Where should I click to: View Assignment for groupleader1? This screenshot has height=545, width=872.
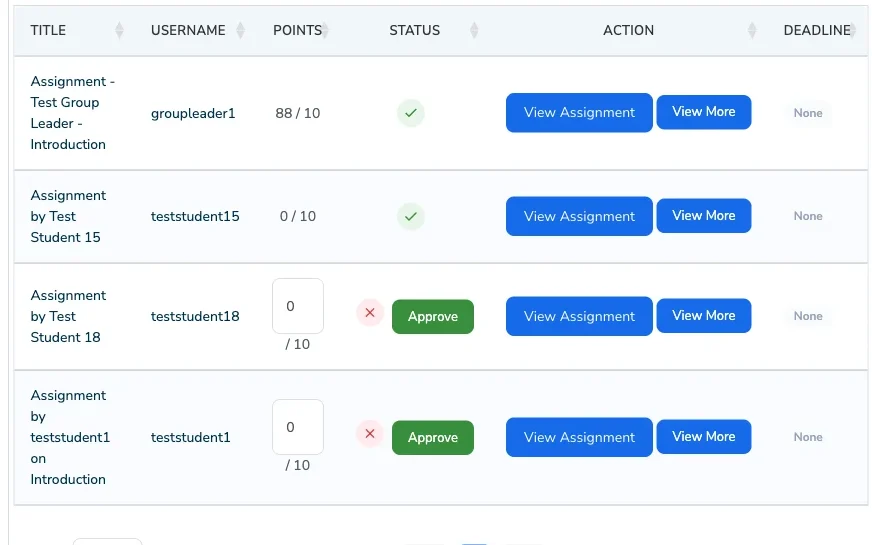(579, 112)
